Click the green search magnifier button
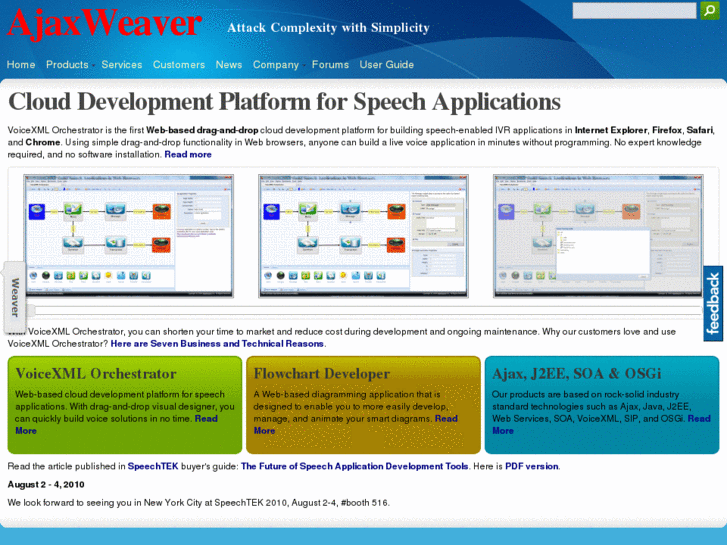The image size is (727, 545). pyautogui.click(x=709, y=11)
